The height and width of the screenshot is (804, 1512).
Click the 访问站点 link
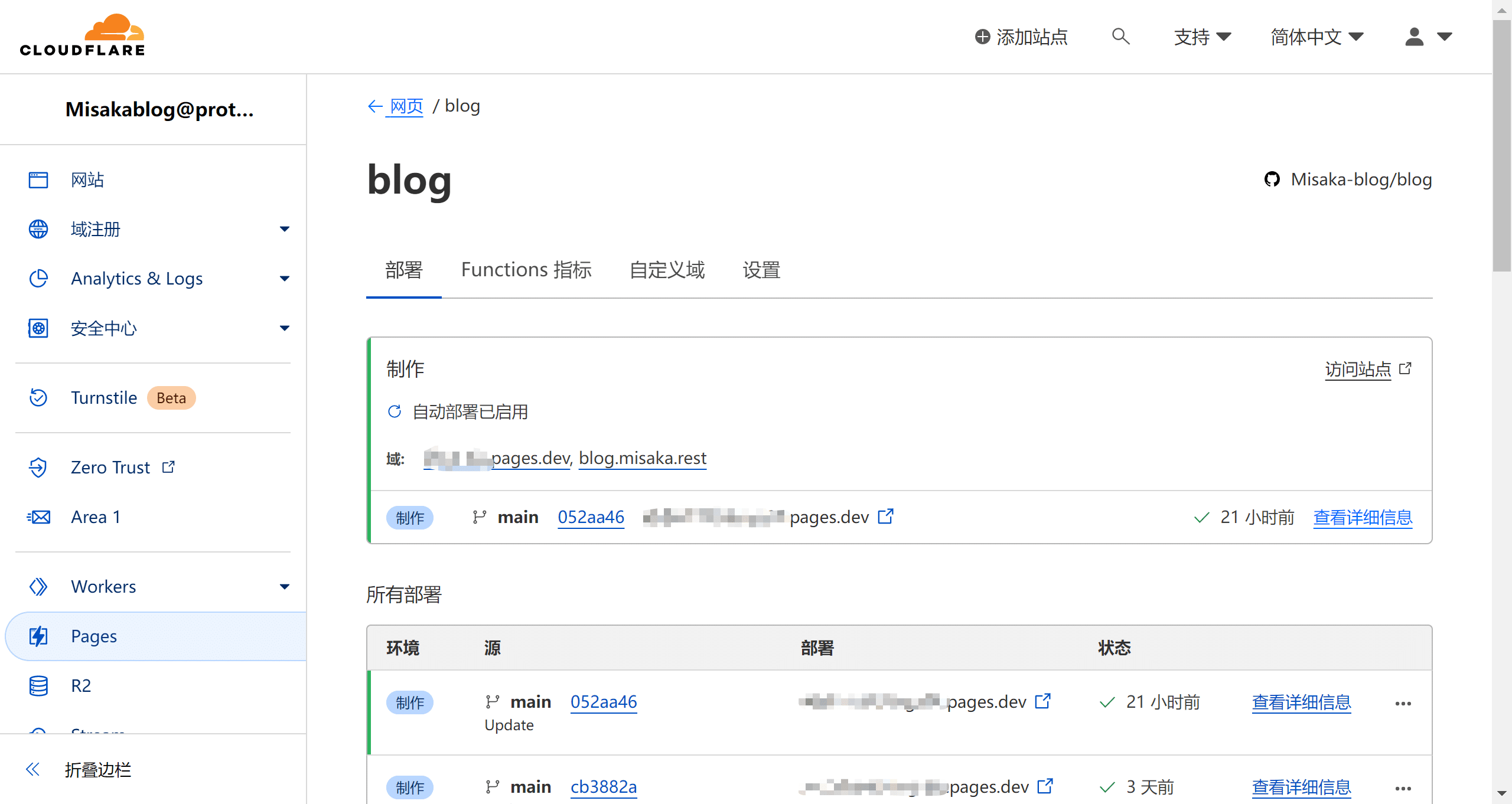(1358, 369)
